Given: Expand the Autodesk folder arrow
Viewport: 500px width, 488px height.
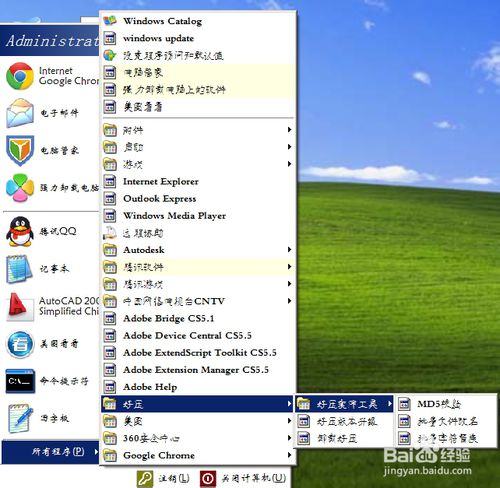Looking at the screenshot, I should click(290, 249).
